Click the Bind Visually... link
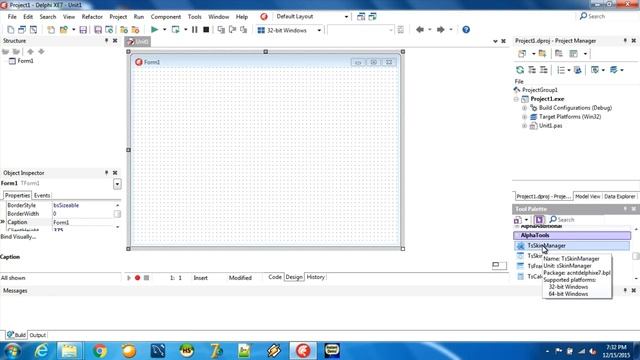This screenshot has width=640, height=360. 18,237
